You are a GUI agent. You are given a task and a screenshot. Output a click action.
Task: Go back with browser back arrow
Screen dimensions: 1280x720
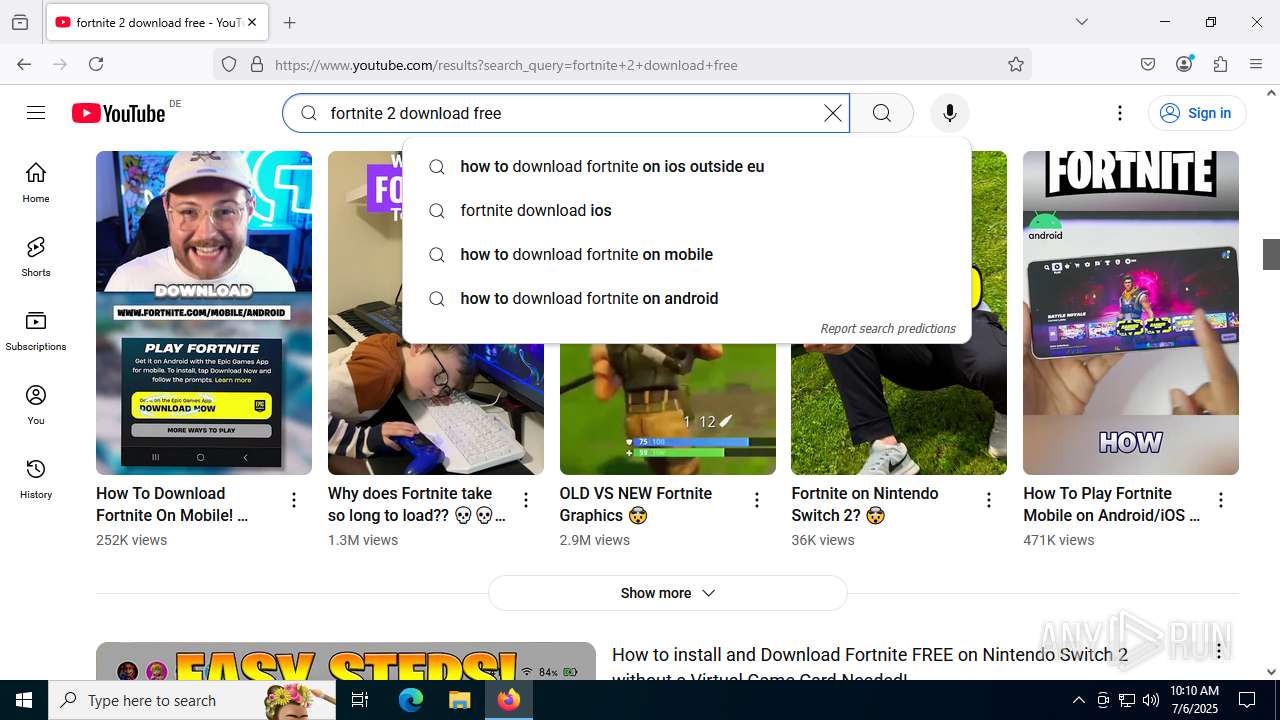[x=24, y=64]
